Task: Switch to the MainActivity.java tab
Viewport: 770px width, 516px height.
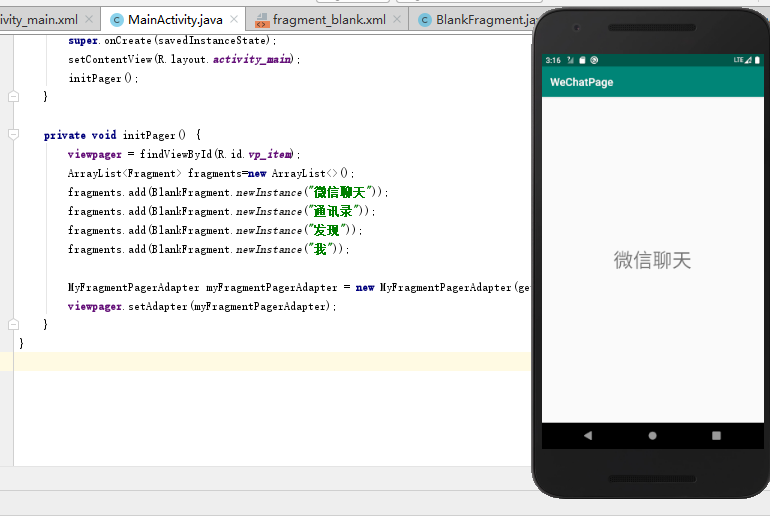Action: pyautogui.click(x=175, y=20)
